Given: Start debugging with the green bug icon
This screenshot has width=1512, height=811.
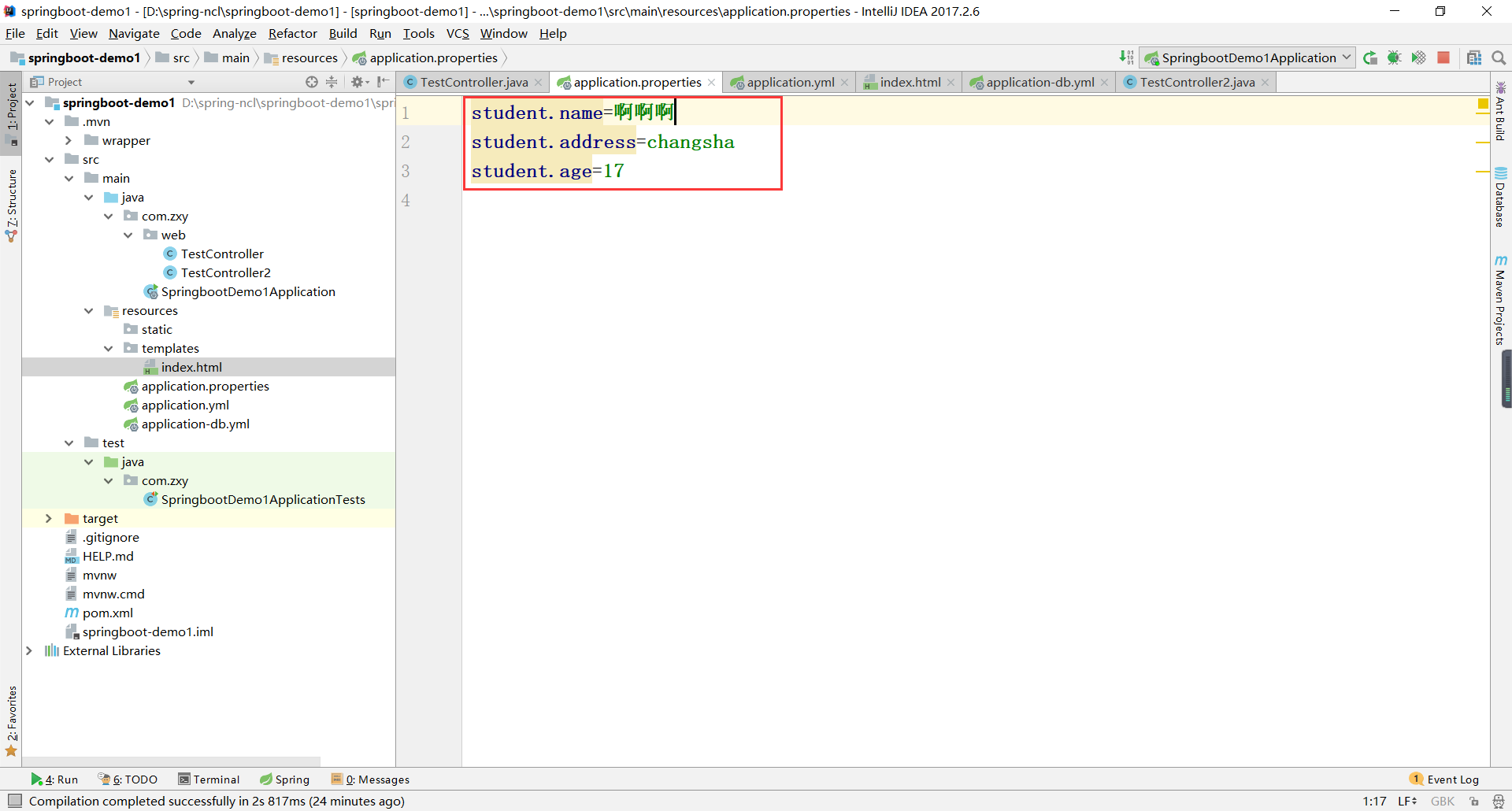Looking at the screenshot, I should click(1395, 57).
